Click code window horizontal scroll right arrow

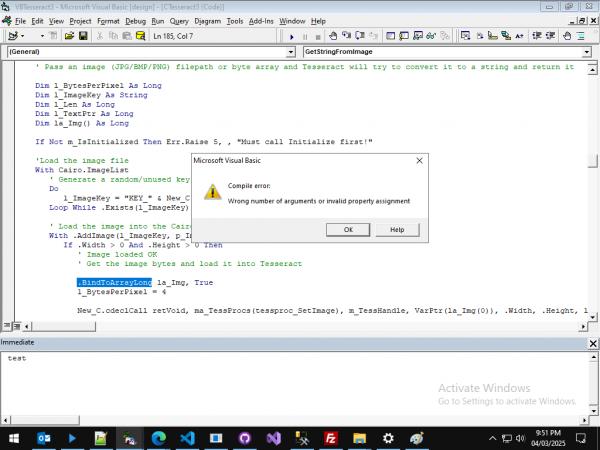pos(583,326)
